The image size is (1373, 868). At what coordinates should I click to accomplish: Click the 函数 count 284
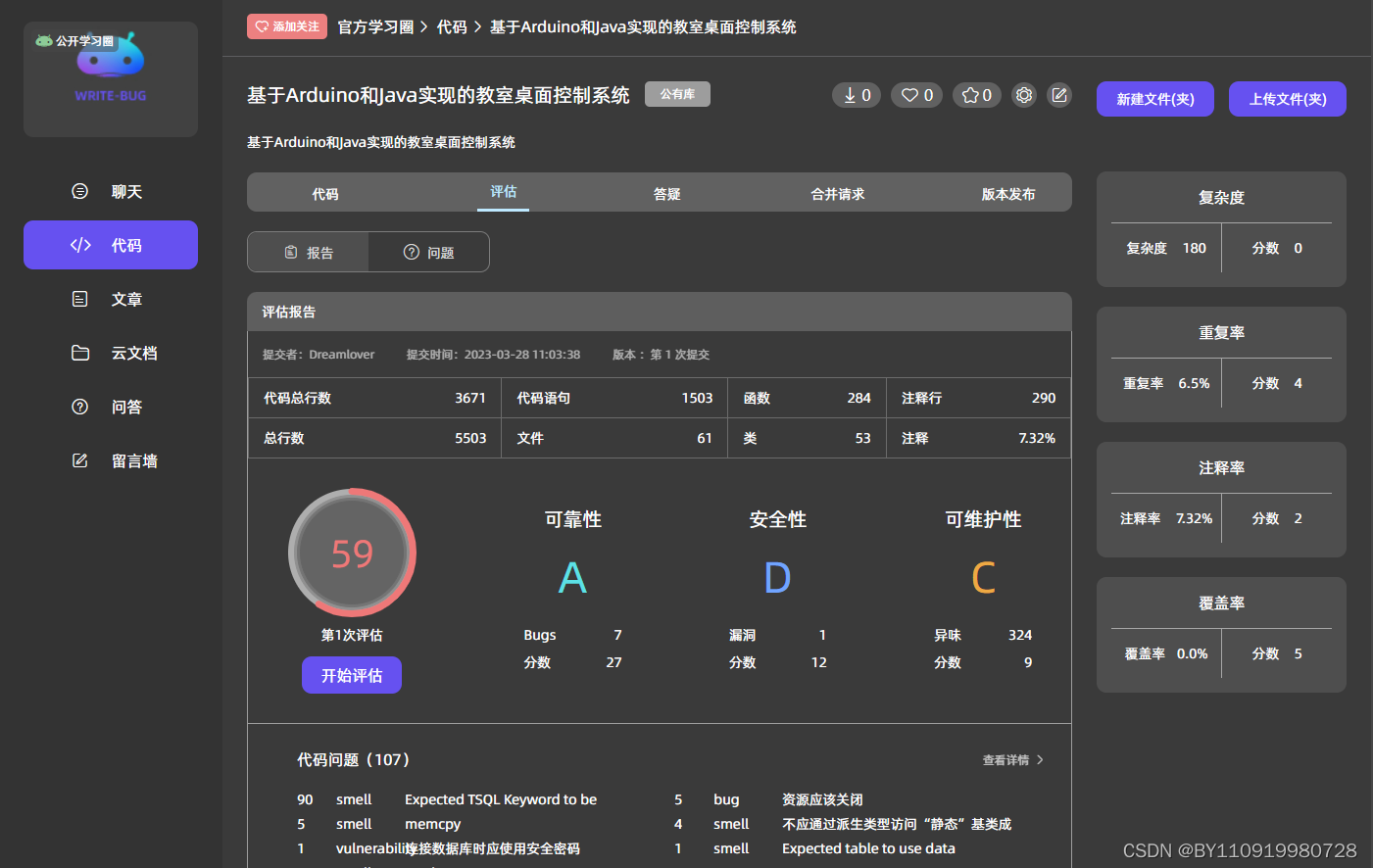859,398
